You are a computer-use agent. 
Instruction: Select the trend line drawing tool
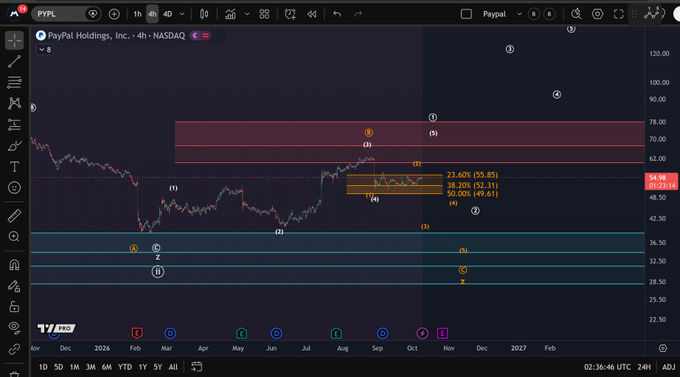point(14,62)
